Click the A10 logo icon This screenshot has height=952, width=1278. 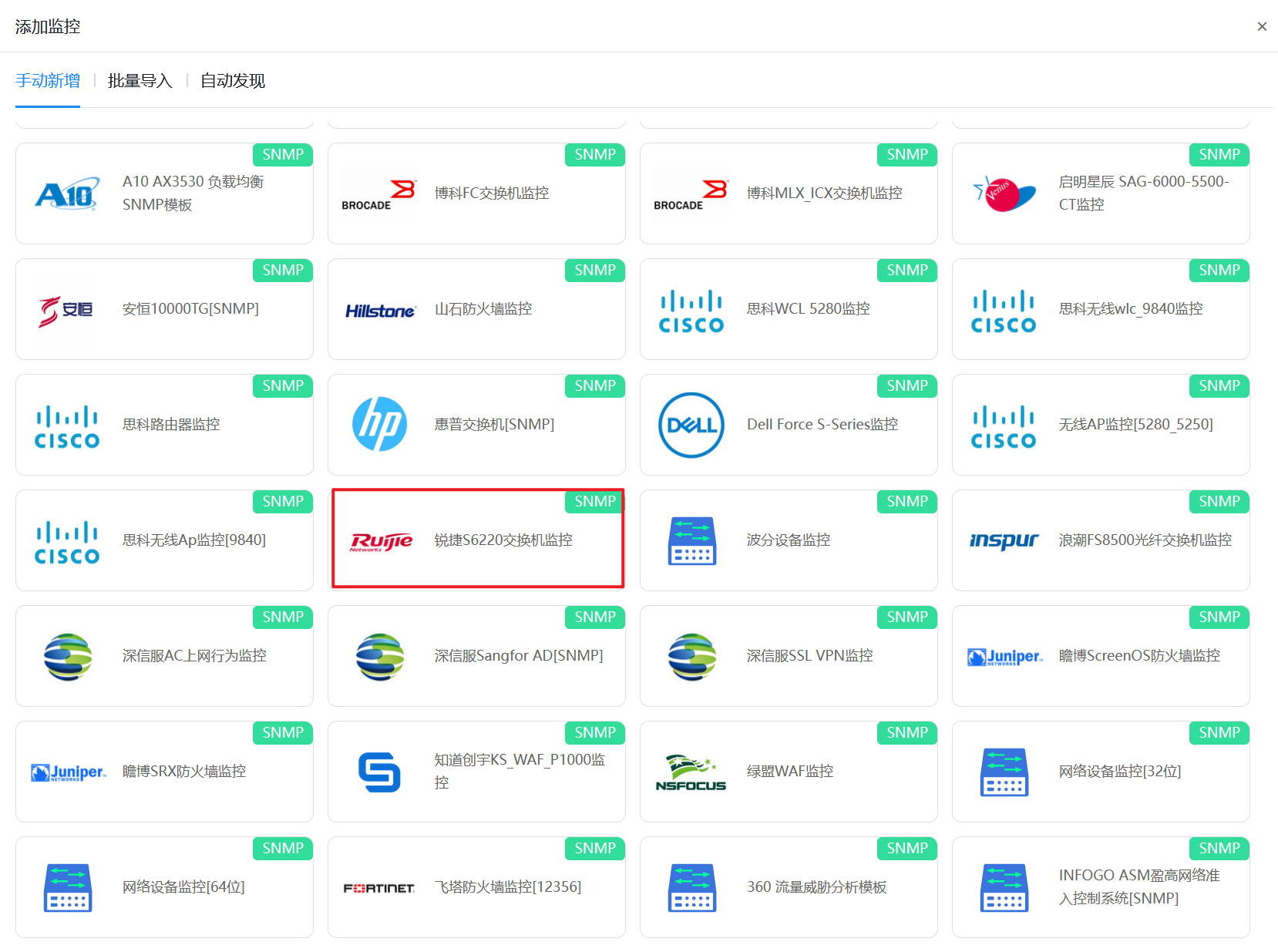coord(68,193)
